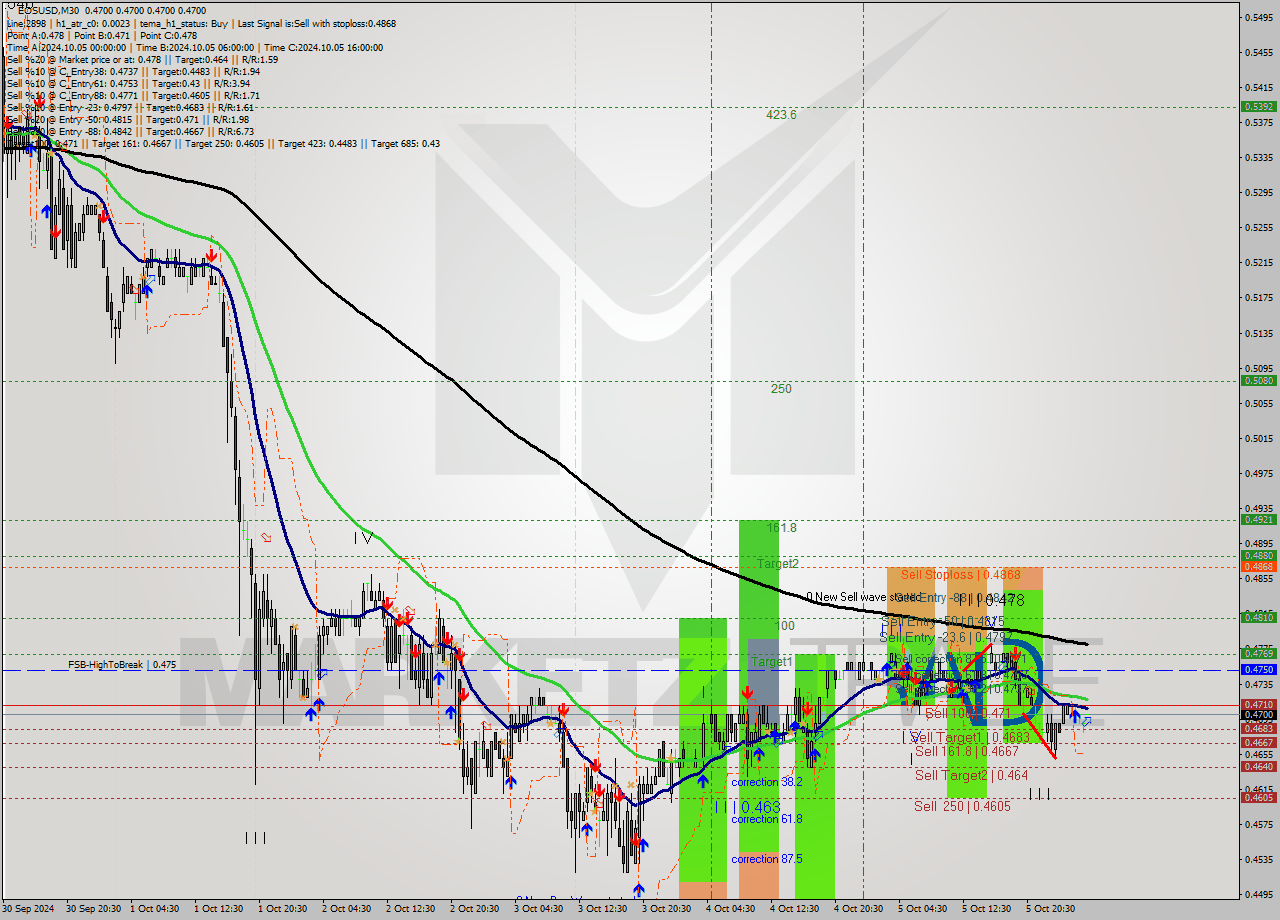
Task: Click the '4 Oct 20:30' time axis label
Action: point(859,909)
